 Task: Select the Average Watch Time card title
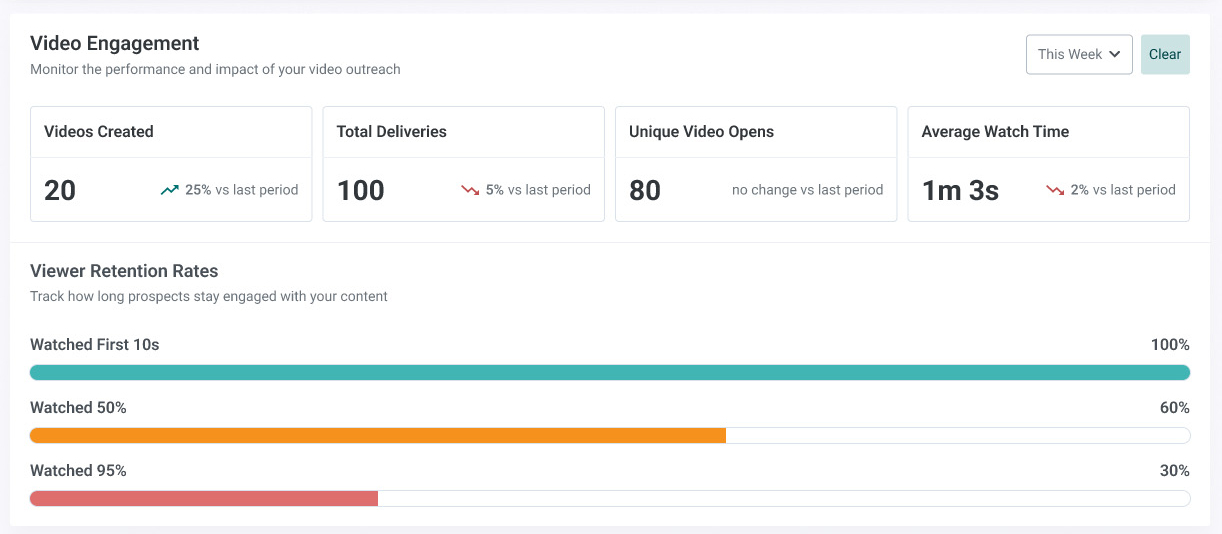click(995, 131)
